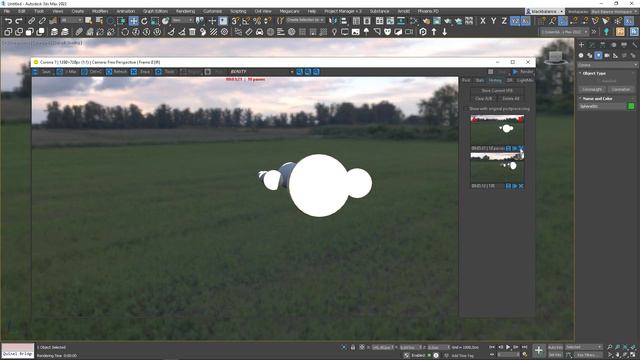This screenshot has height=360, width=640.
Task: Click the teapot render icon
Action: pos(448,21)
